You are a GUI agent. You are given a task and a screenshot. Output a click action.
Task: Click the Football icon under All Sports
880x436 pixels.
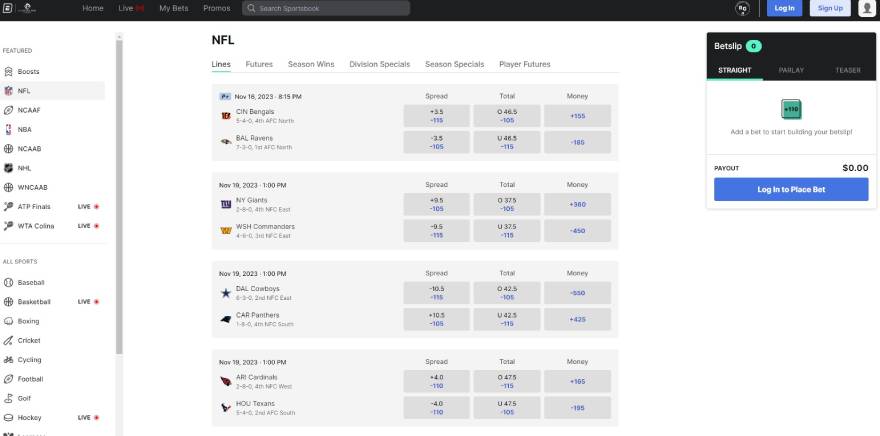(8, 379)
